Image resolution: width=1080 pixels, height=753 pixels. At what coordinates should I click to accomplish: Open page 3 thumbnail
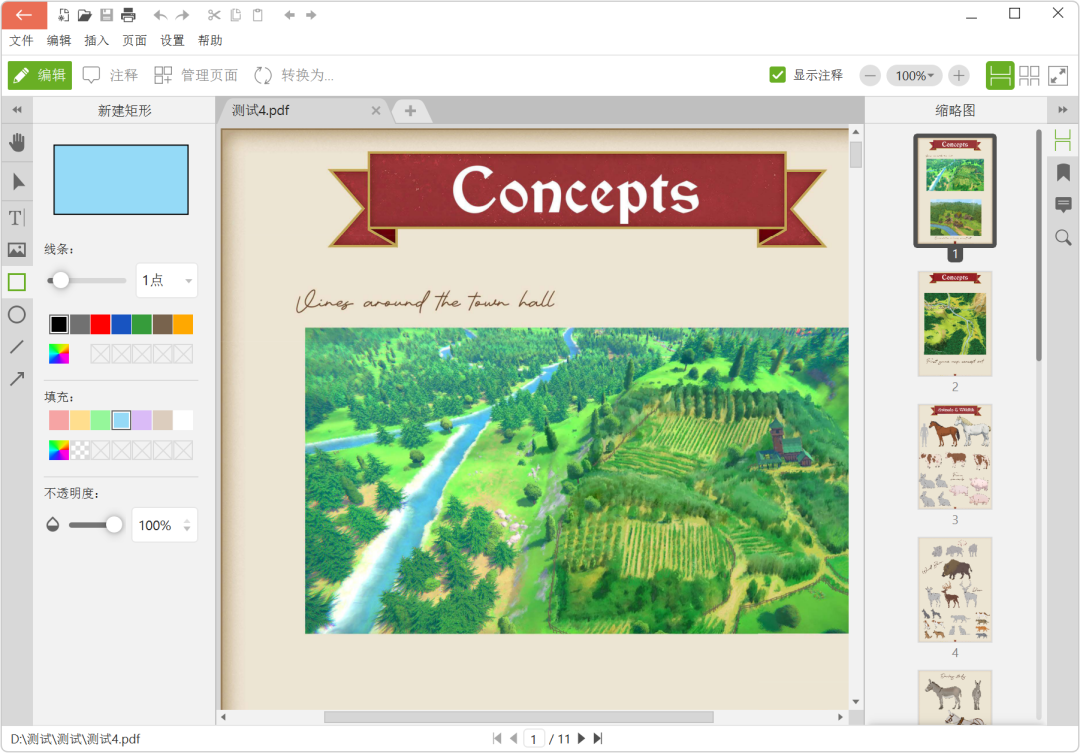click(955, 457)
